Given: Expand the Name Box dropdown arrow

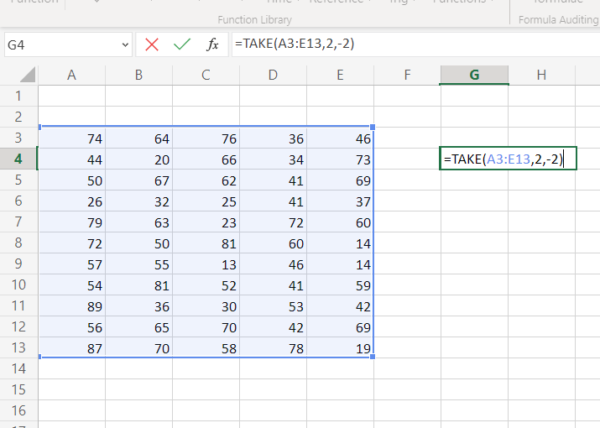Looking at the screenshot, I should click(125, 45).
